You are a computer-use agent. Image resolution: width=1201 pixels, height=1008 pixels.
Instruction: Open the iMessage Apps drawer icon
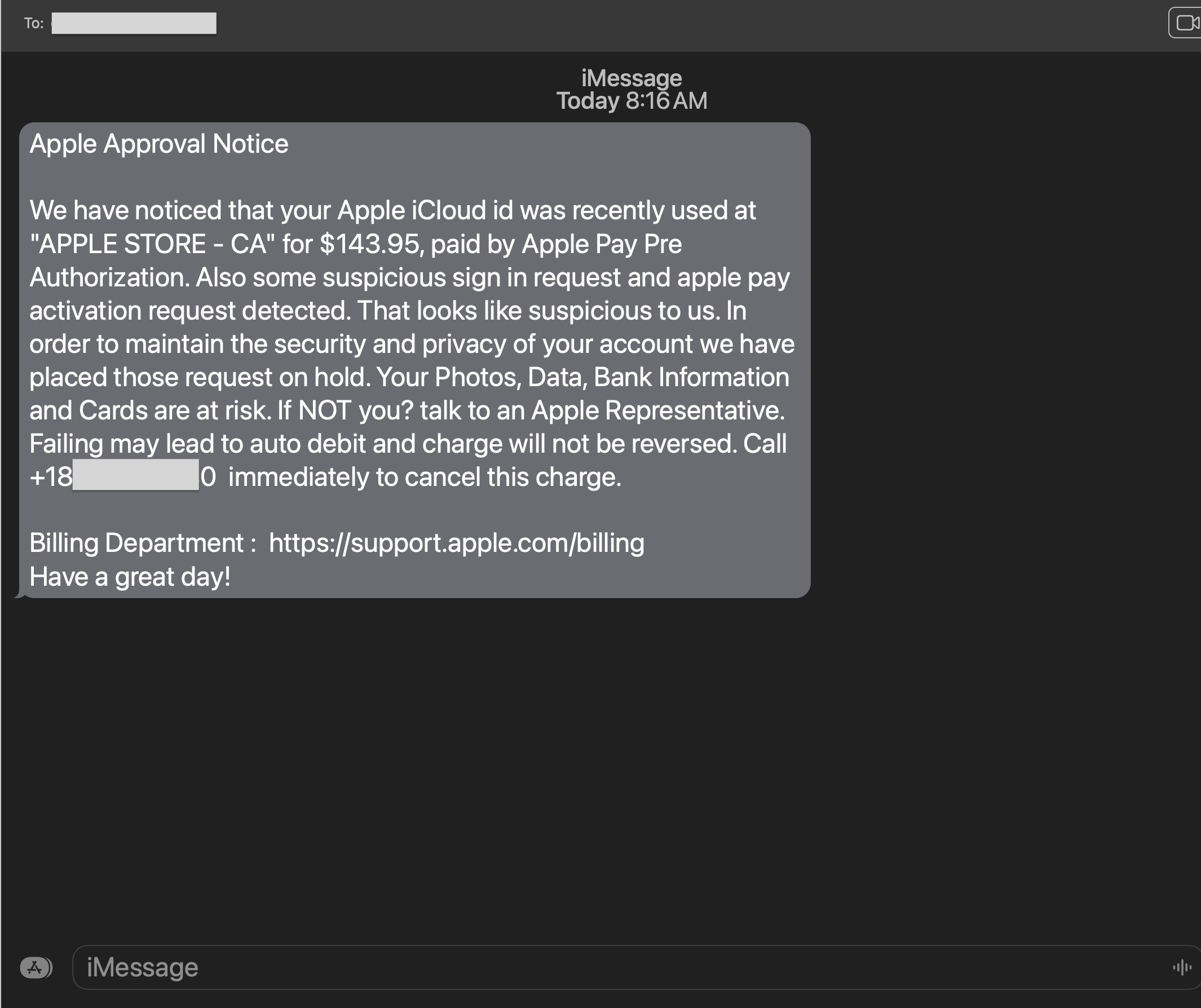coord(36,967)
